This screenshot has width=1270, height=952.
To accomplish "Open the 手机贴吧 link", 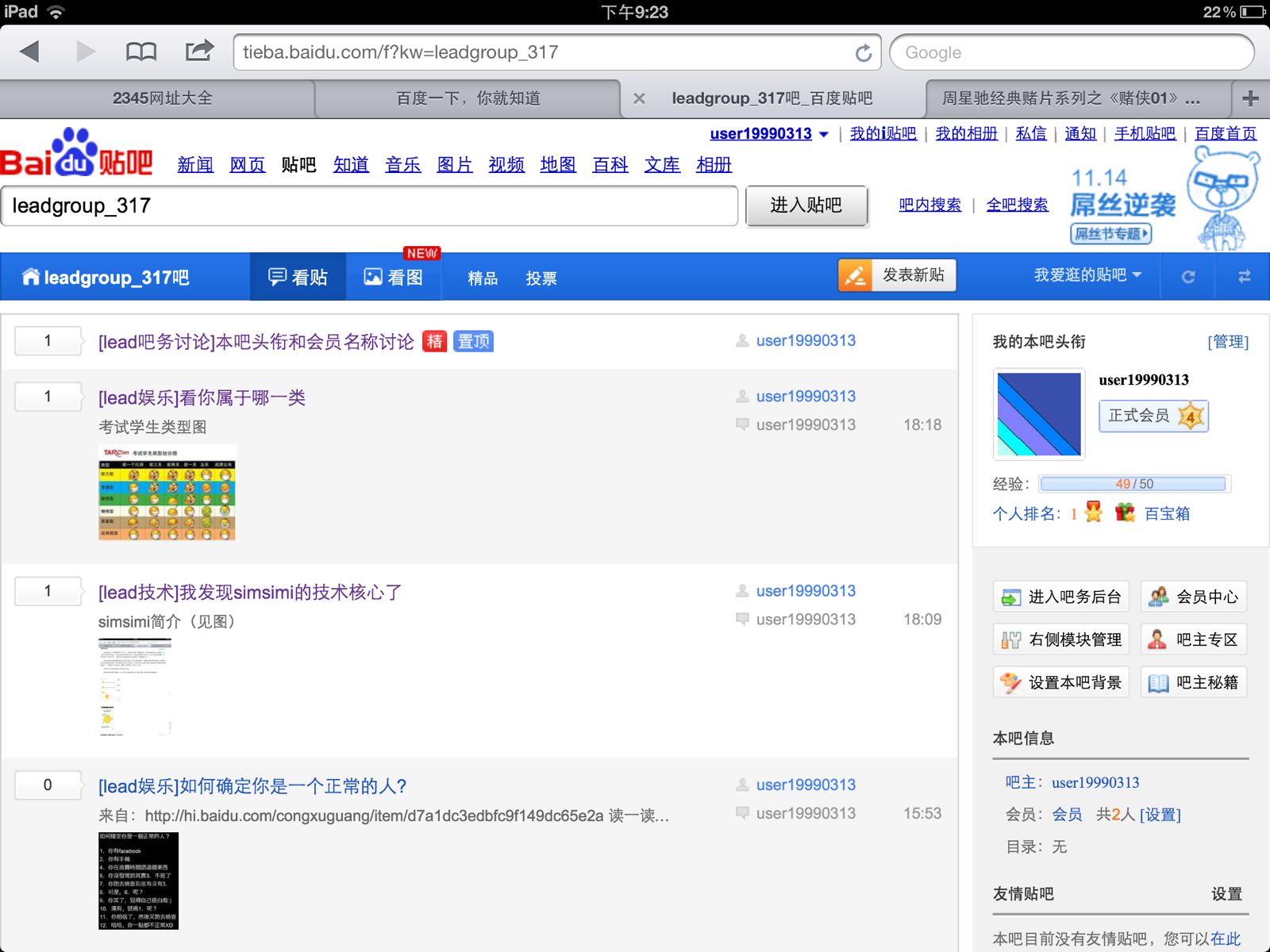I will click(x=1145, y=133).
